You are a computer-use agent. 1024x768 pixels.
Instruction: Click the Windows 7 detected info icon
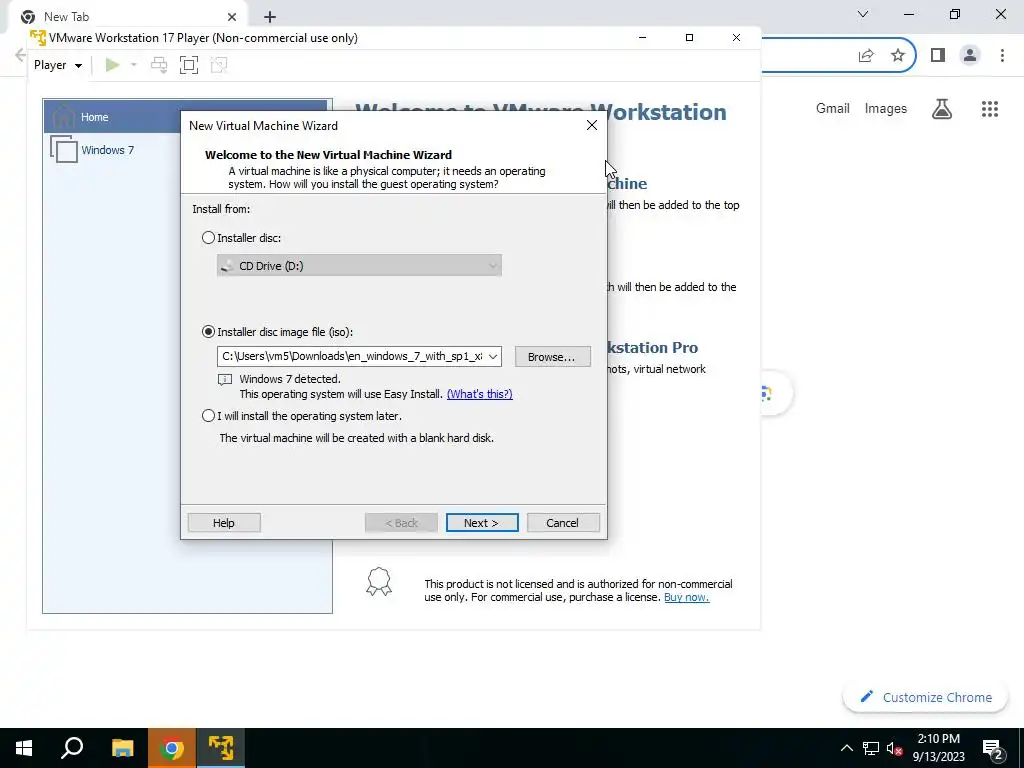click(x=225, y=379)
